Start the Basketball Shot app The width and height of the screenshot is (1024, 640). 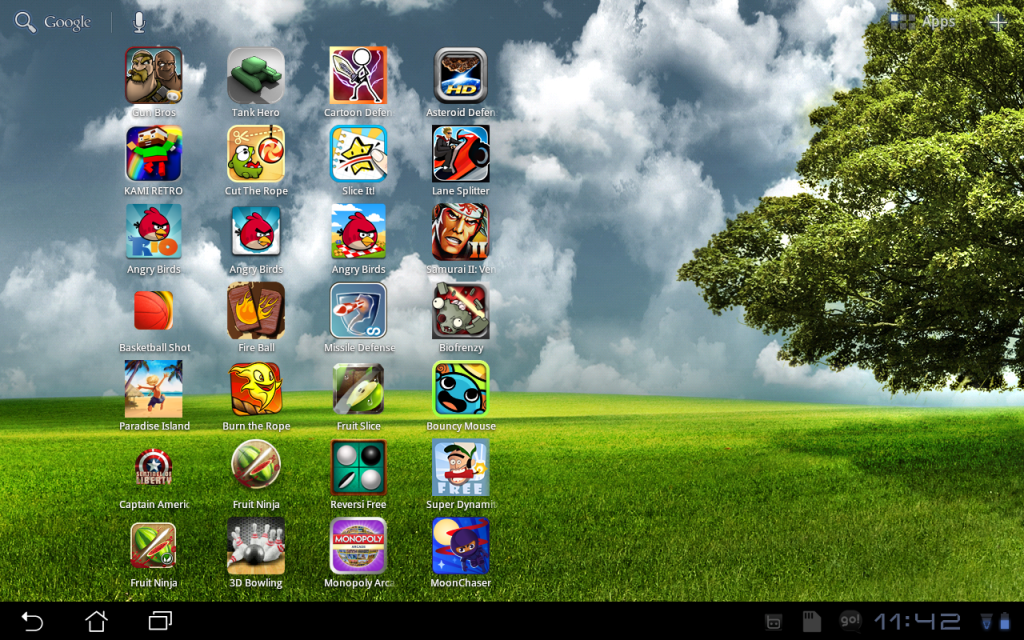point(154,311)
